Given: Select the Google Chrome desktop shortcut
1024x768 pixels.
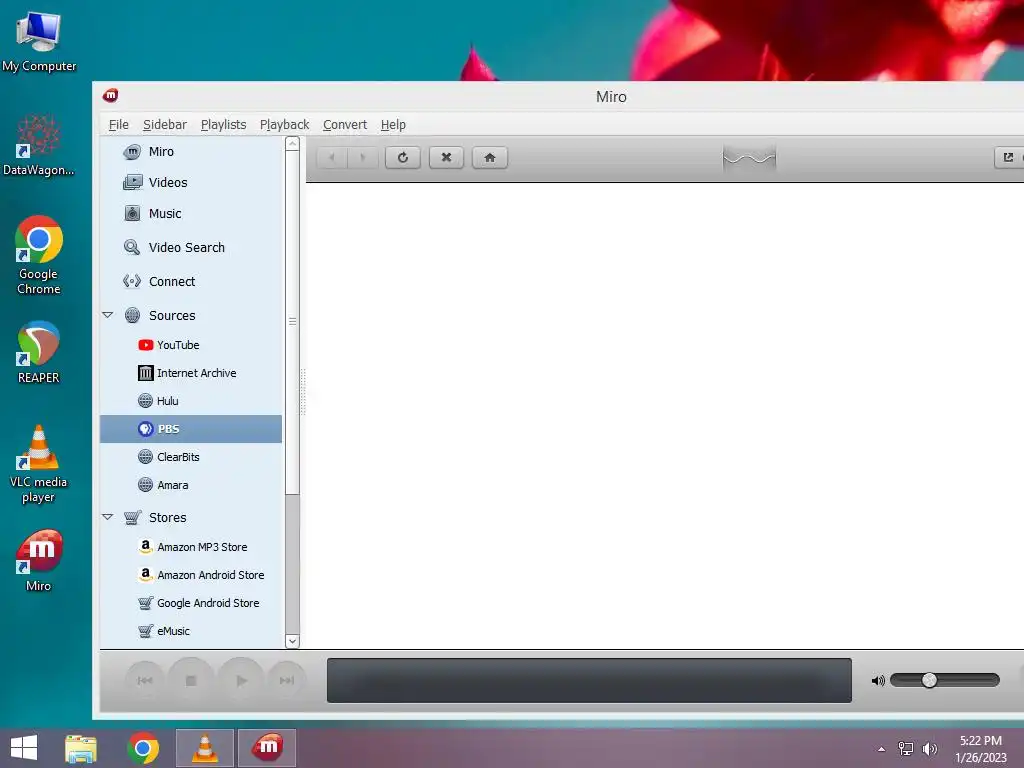Looking at the screenshot, I should 39,255.
